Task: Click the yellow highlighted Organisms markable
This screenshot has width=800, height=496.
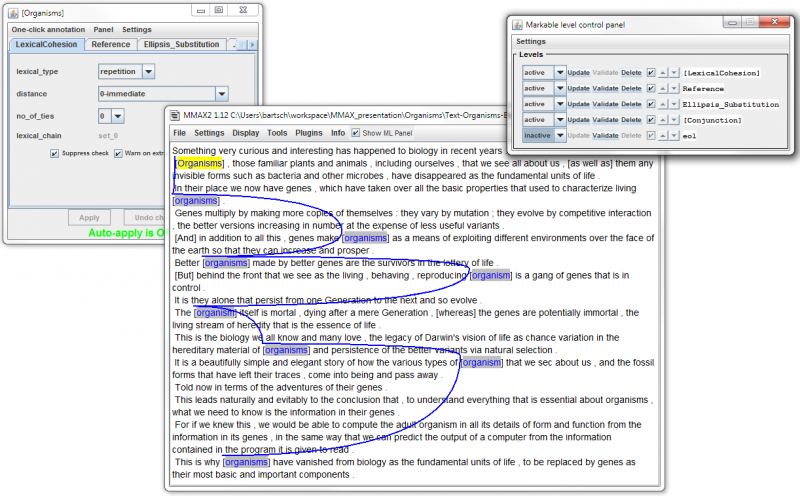Action: pyautogui.click(x=199, y=163)
